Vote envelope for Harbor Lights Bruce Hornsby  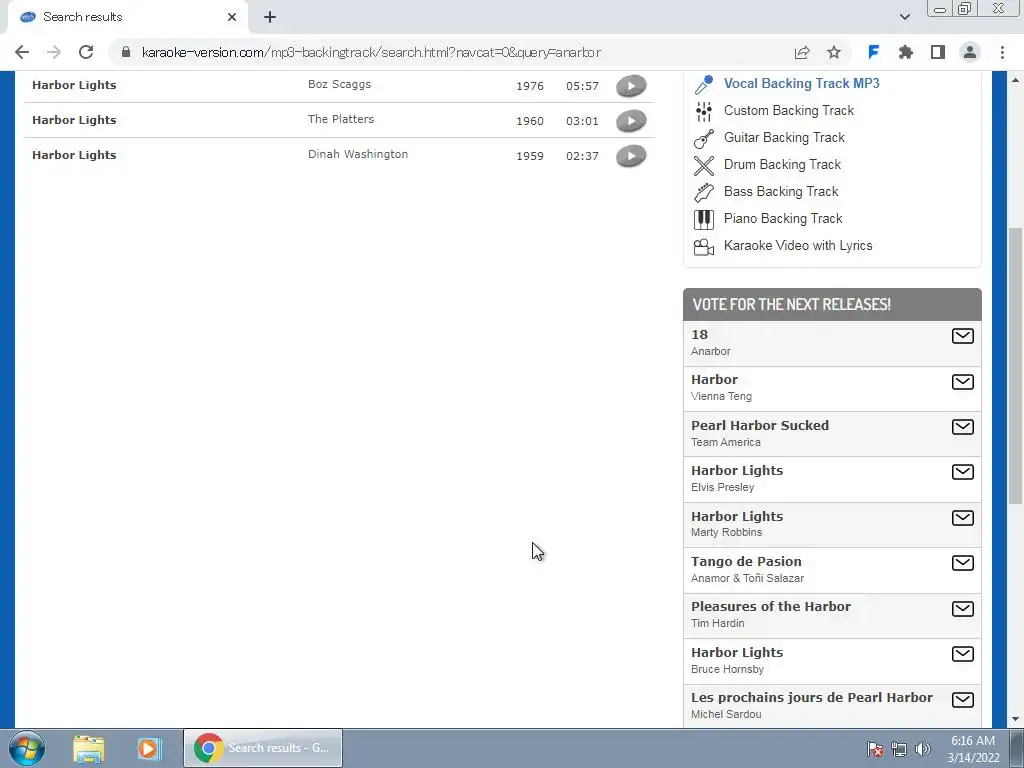(963, 653)
